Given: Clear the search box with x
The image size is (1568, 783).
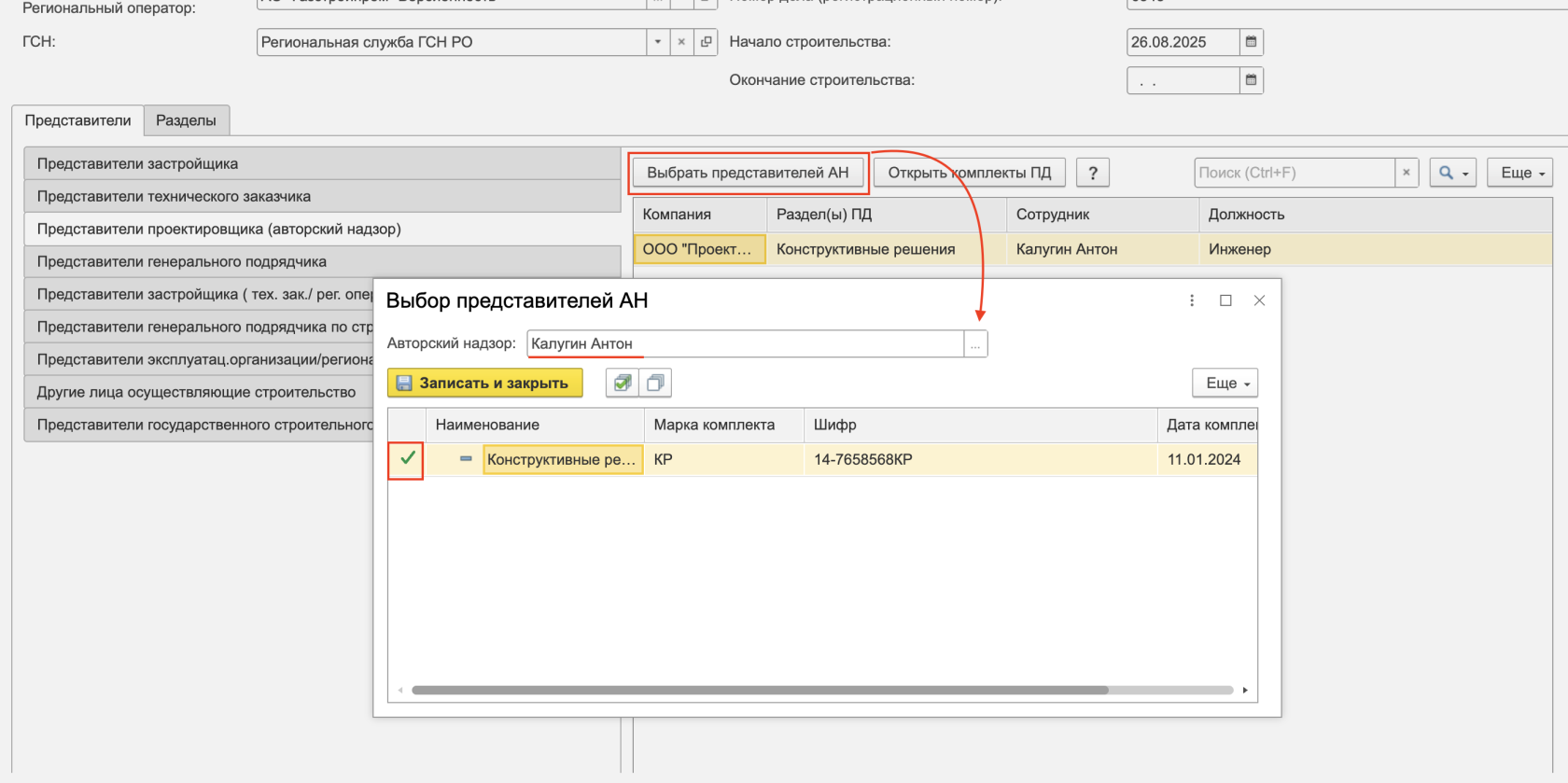Looking at the screenshot, I should click(1407, 173).
